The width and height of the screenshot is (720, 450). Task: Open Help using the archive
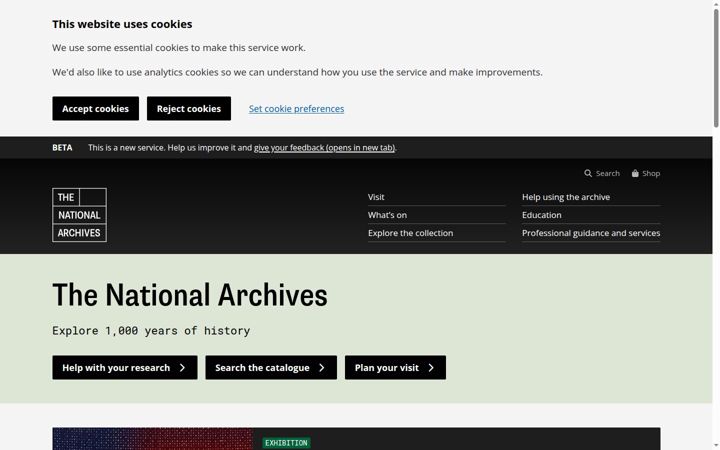point(566,197)
